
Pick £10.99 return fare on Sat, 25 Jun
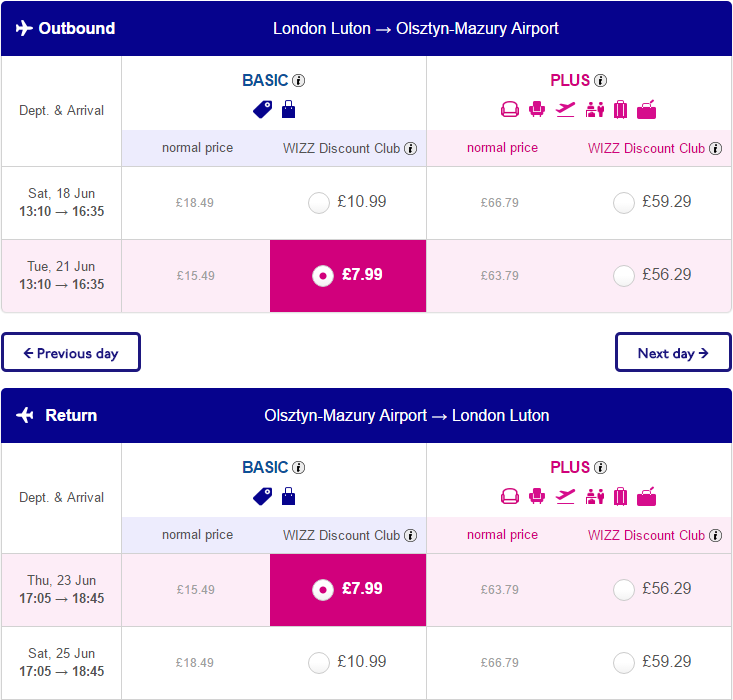(x=319, y=663)
